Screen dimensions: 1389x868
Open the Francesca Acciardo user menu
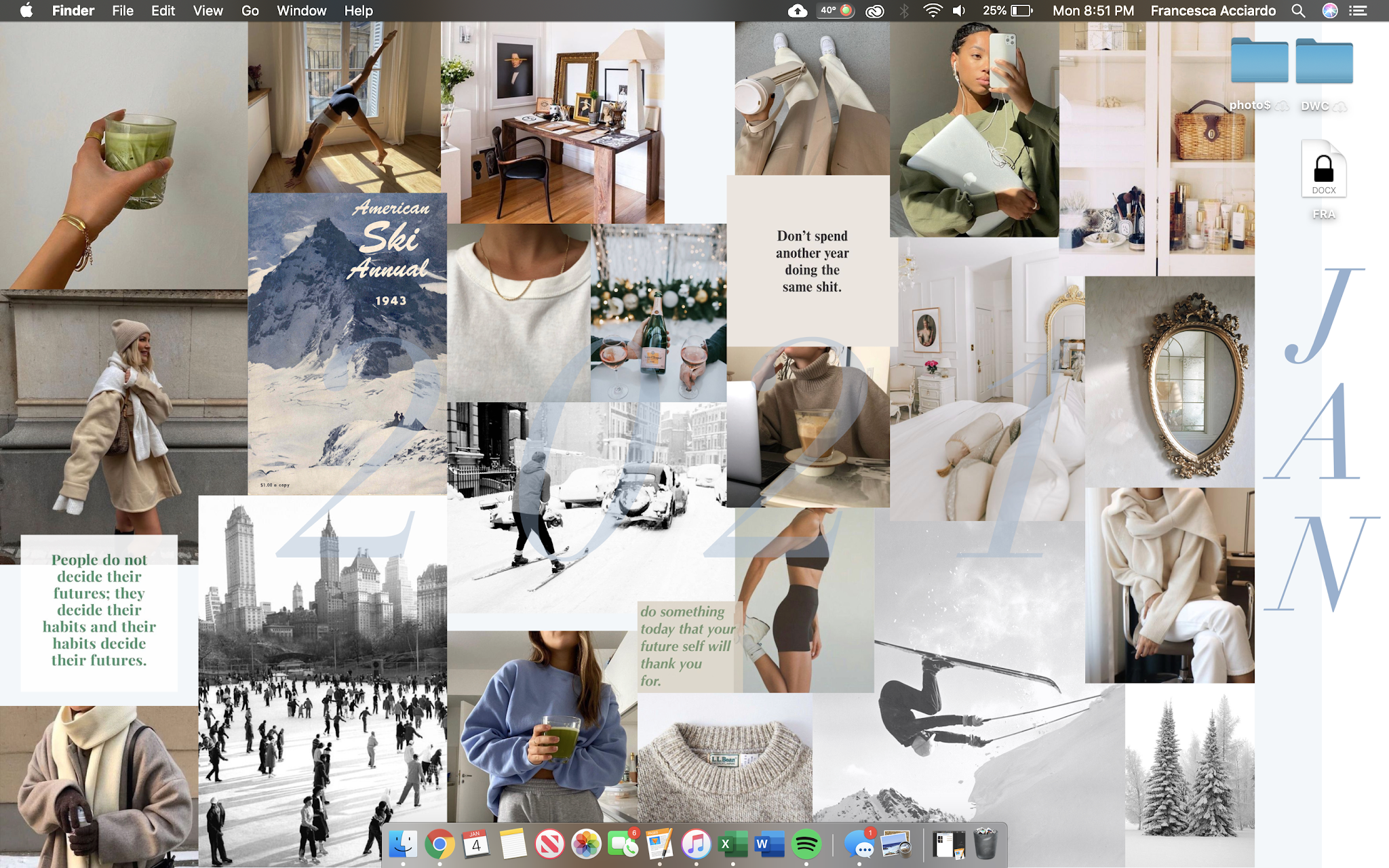click(x=1213, y=11)
